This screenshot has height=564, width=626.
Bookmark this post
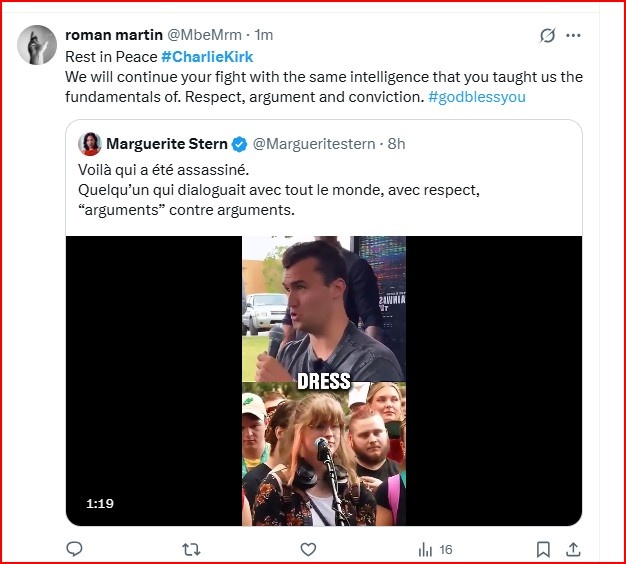(543, 549)
